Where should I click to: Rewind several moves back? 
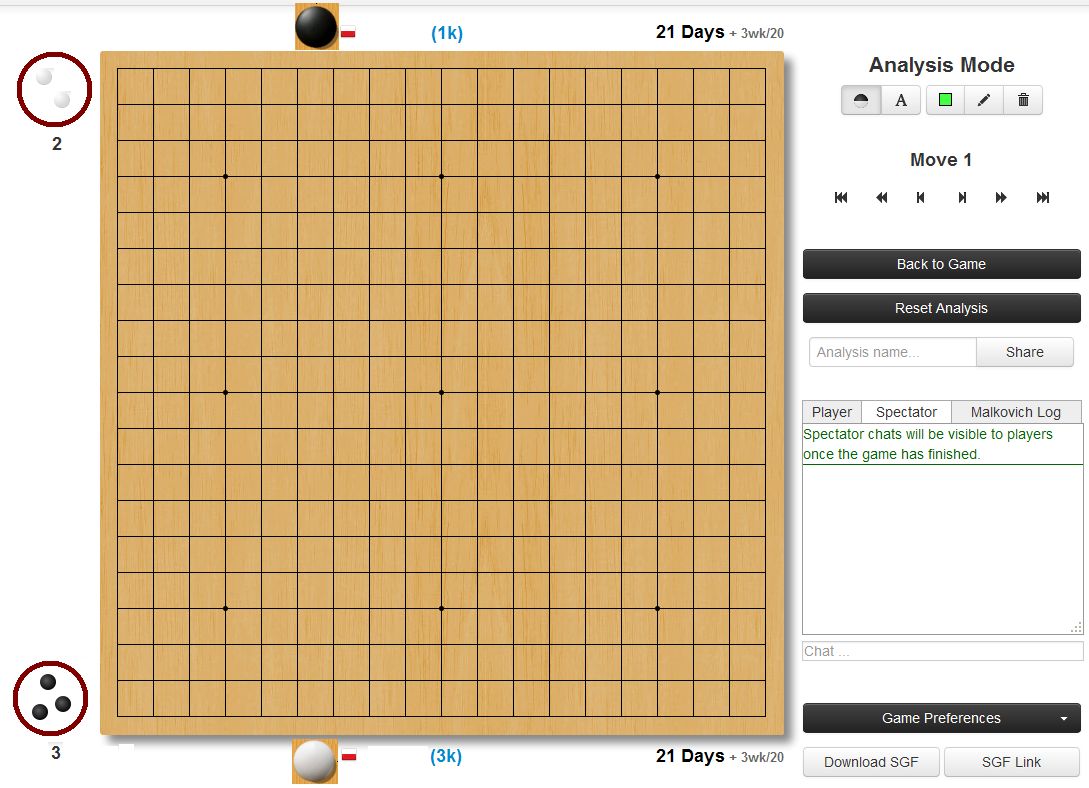(881, 198)
